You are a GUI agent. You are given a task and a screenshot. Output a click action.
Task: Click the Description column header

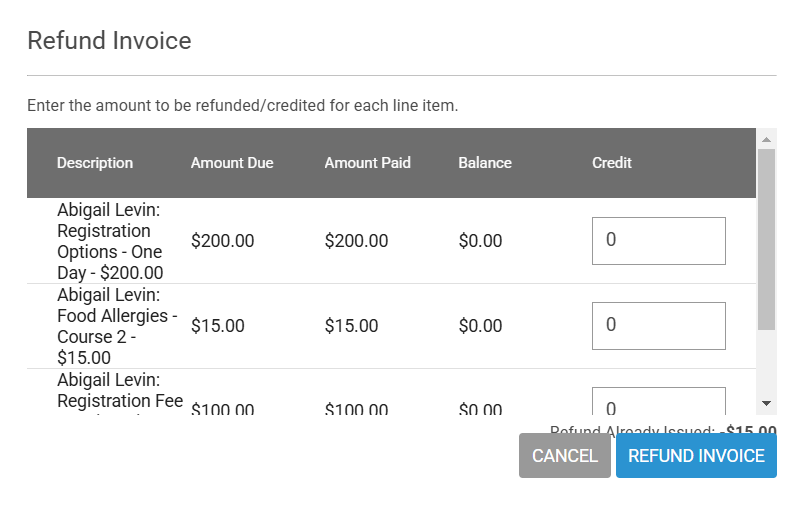pyautogui.click(x=95, y=163)
